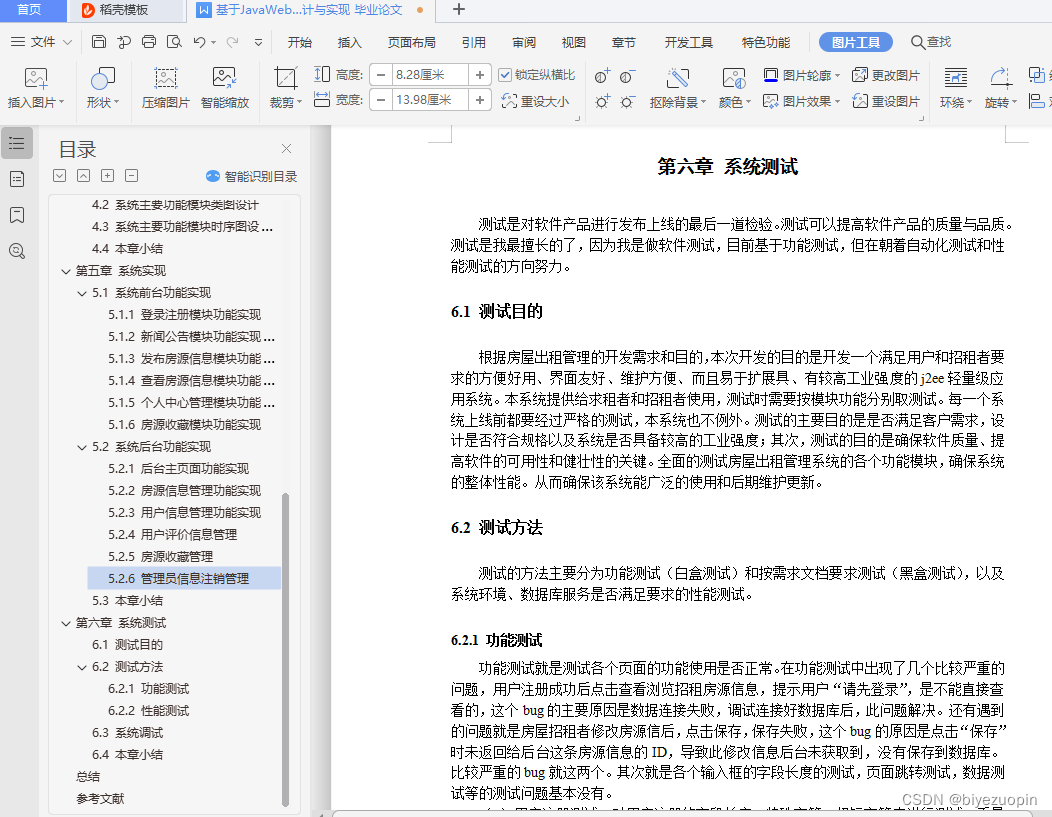
Task: Click Compress Picture icon
Action: pos(166,88)
